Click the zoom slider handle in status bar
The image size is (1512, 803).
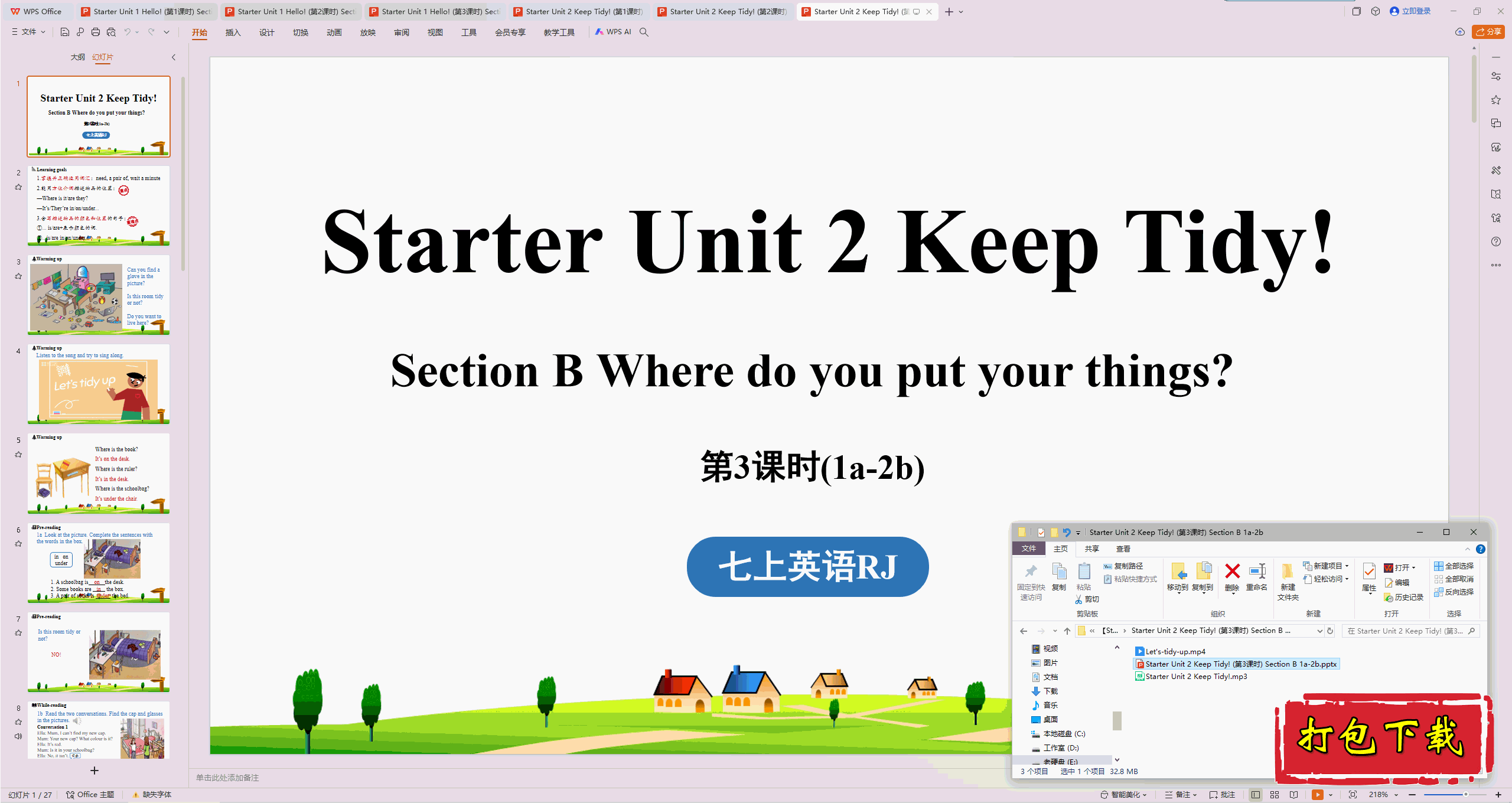(1466, 795)
